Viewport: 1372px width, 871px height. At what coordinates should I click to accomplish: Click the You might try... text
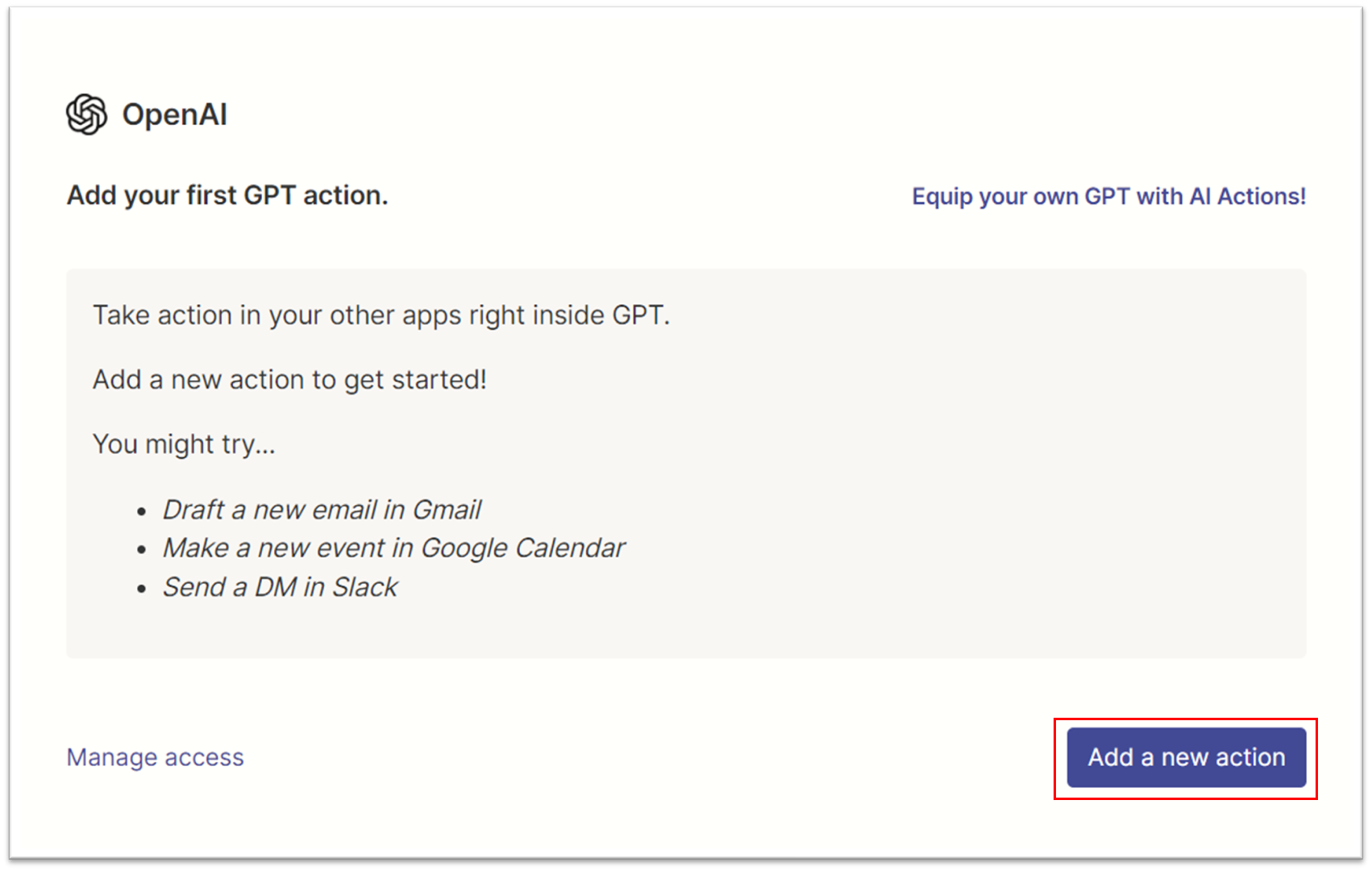pos(184,444)
